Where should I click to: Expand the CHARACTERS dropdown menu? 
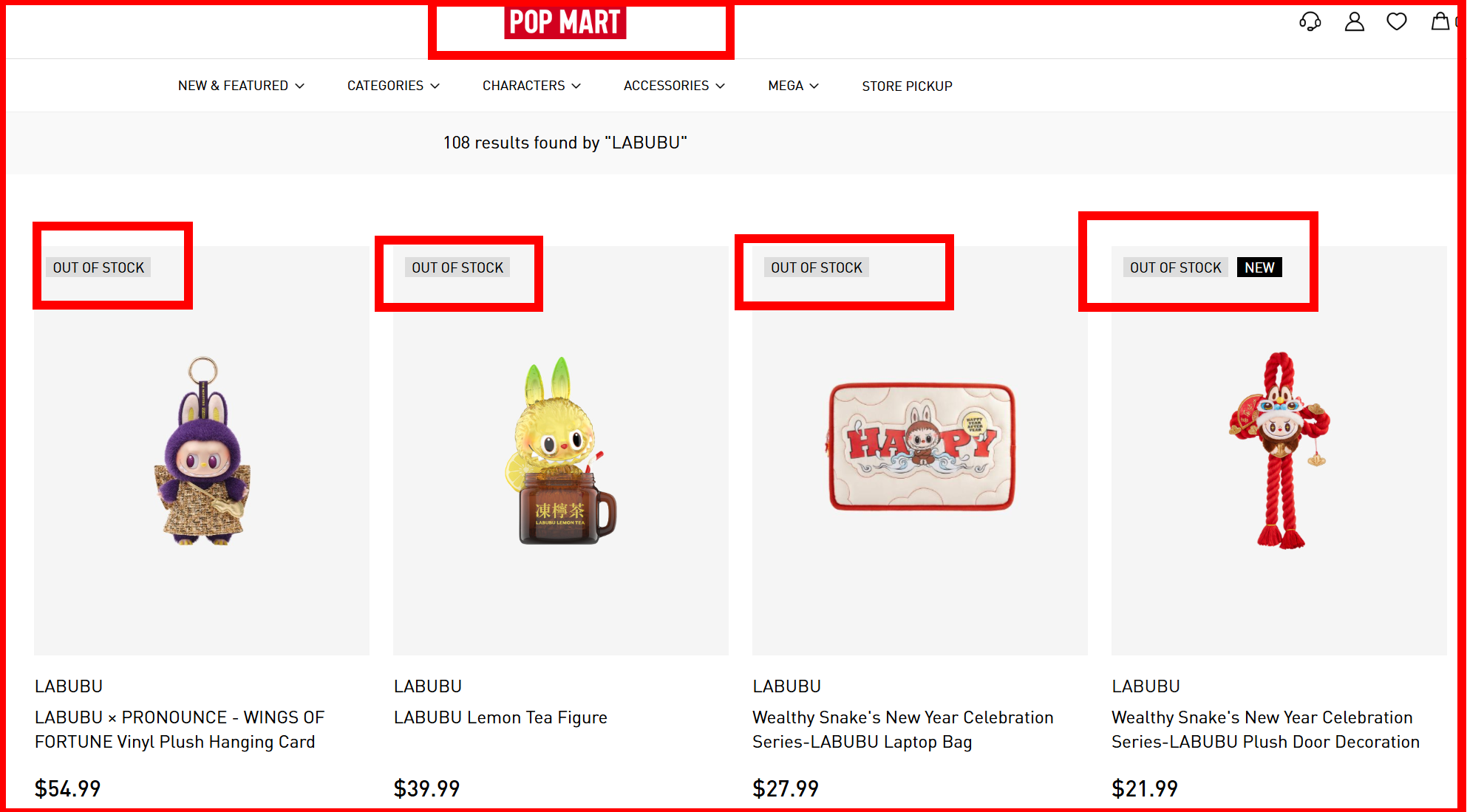[531, 86]
